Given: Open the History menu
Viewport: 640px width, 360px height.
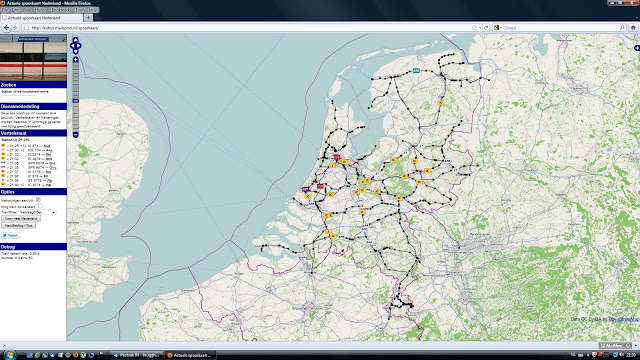Looking at the screenshot, I should pos(41,10).
